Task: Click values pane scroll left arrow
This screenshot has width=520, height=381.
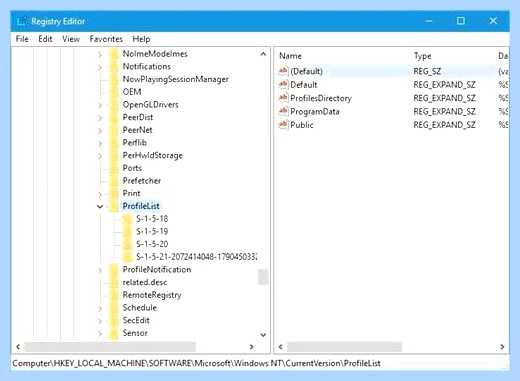Action: (x=281, y=347)
